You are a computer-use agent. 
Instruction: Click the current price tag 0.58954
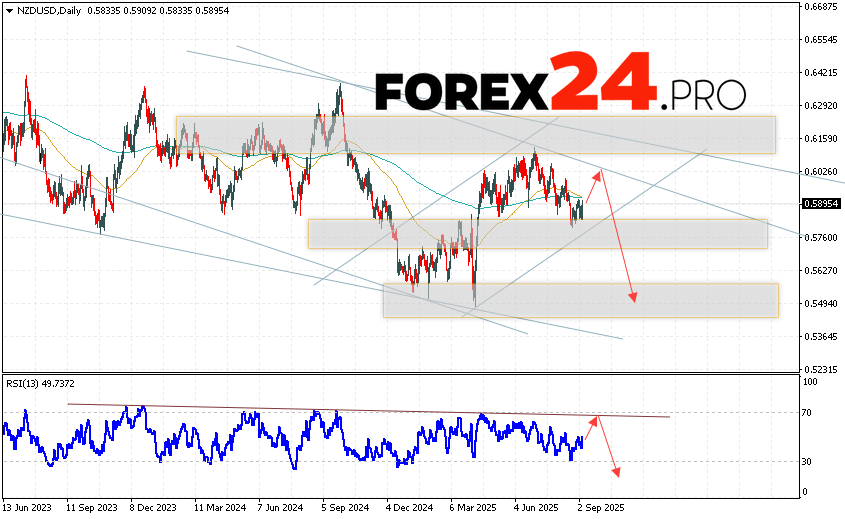click(821, 204)
